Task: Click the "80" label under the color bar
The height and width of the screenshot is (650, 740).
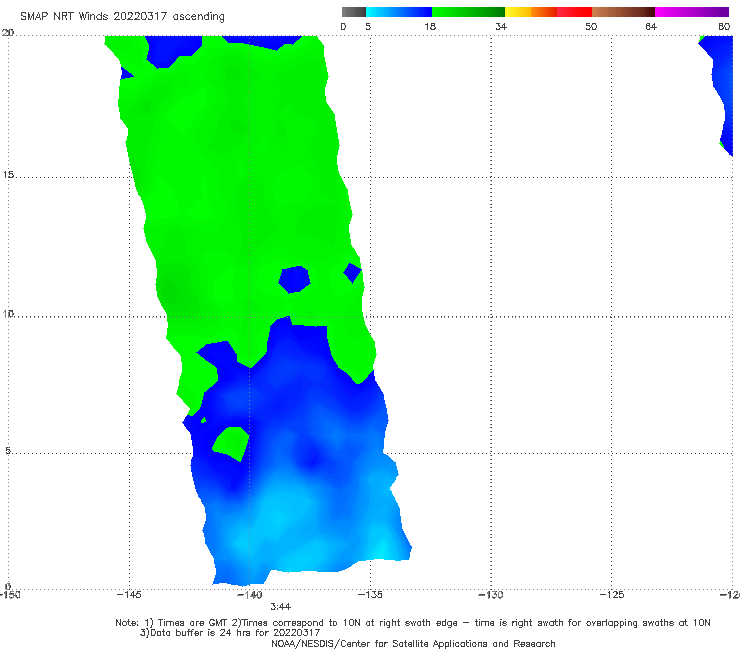Action: 724,26
